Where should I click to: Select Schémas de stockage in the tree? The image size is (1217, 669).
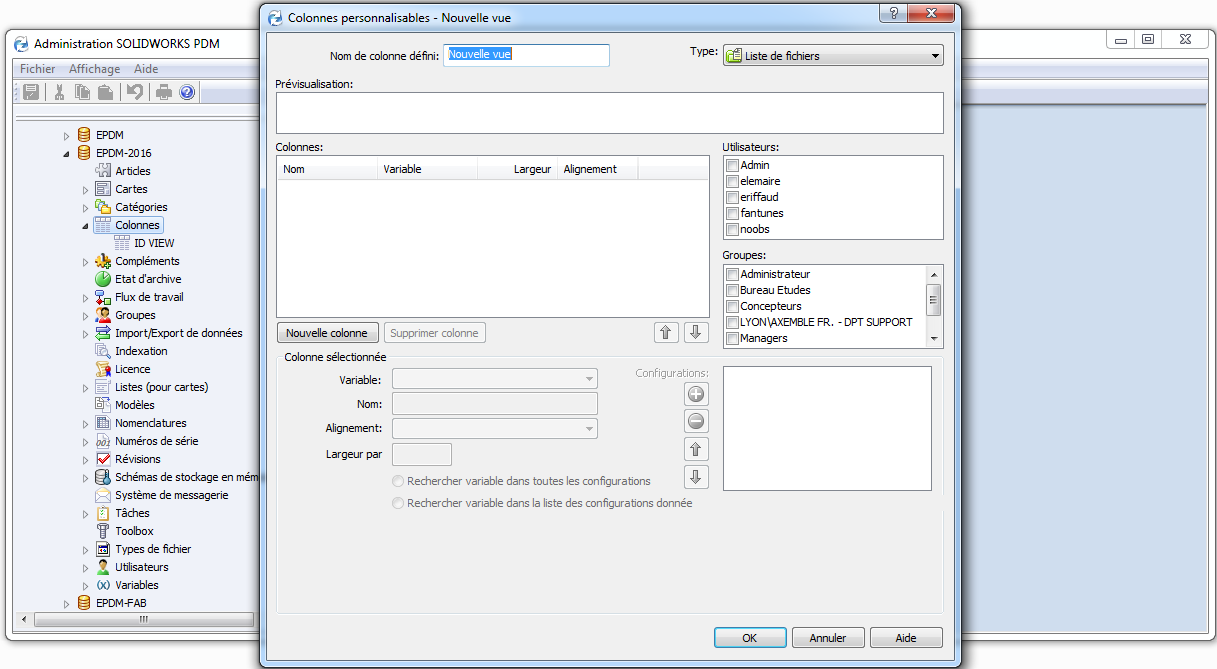pyautogui.click(x=187, y=477)
